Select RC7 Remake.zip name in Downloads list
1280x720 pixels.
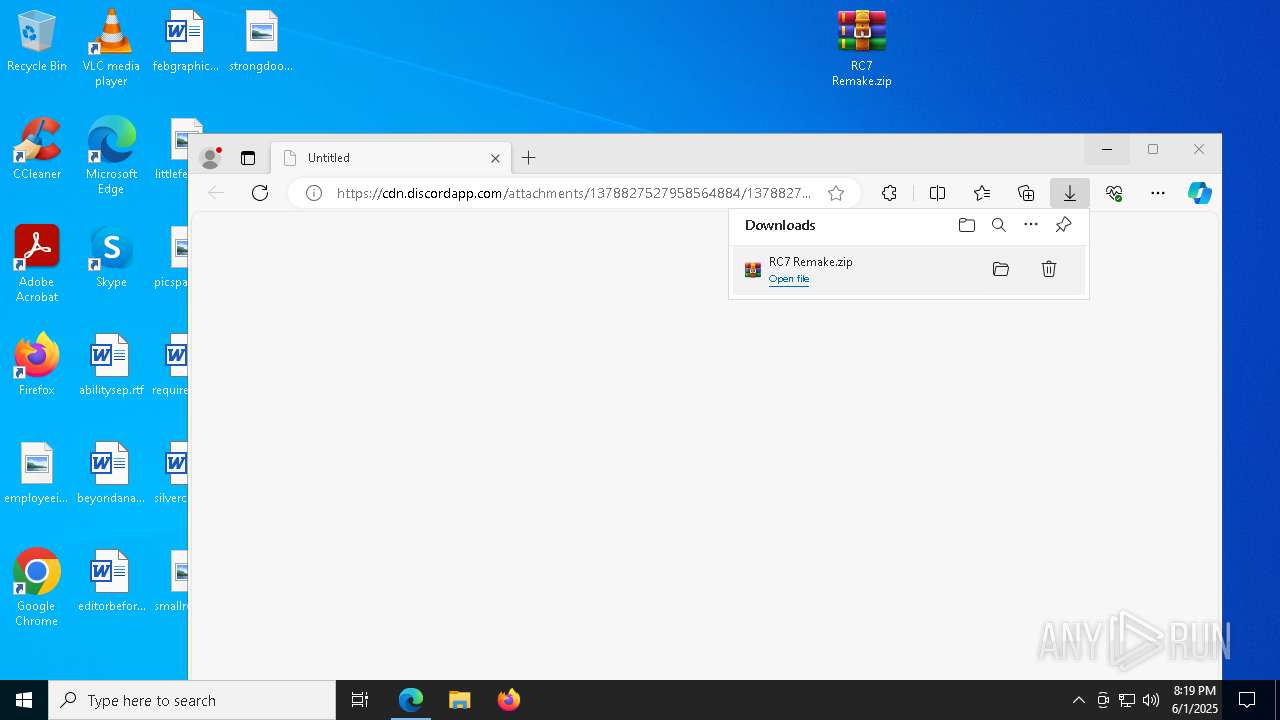pos(810,262)
